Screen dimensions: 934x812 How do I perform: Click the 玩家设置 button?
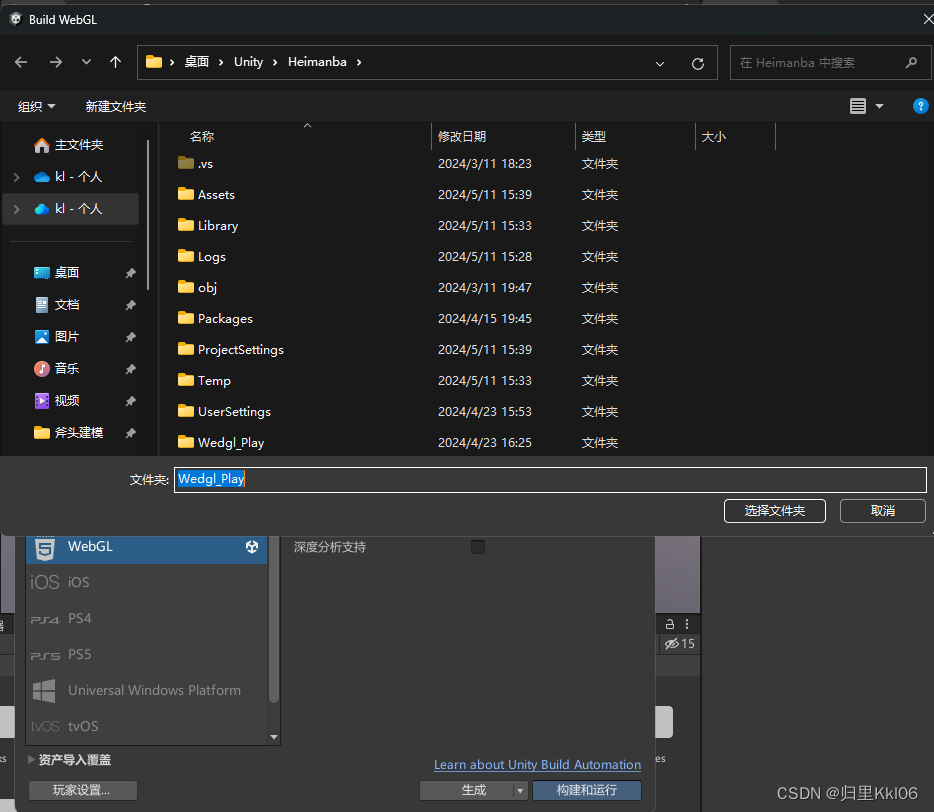(x=82, y=790)
